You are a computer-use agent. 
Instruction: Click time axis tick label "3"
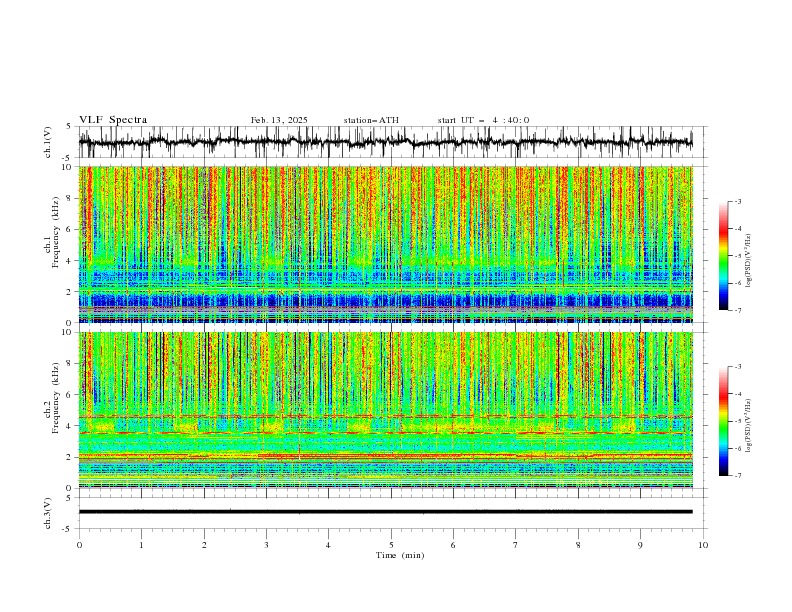[x=266, y=545]
